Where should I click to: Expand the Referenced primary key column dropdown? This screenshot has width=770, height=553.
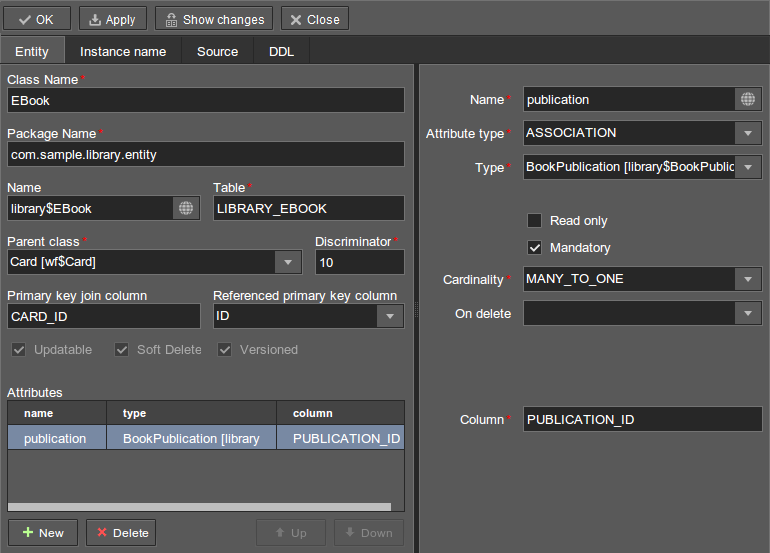tap(390, 316)
